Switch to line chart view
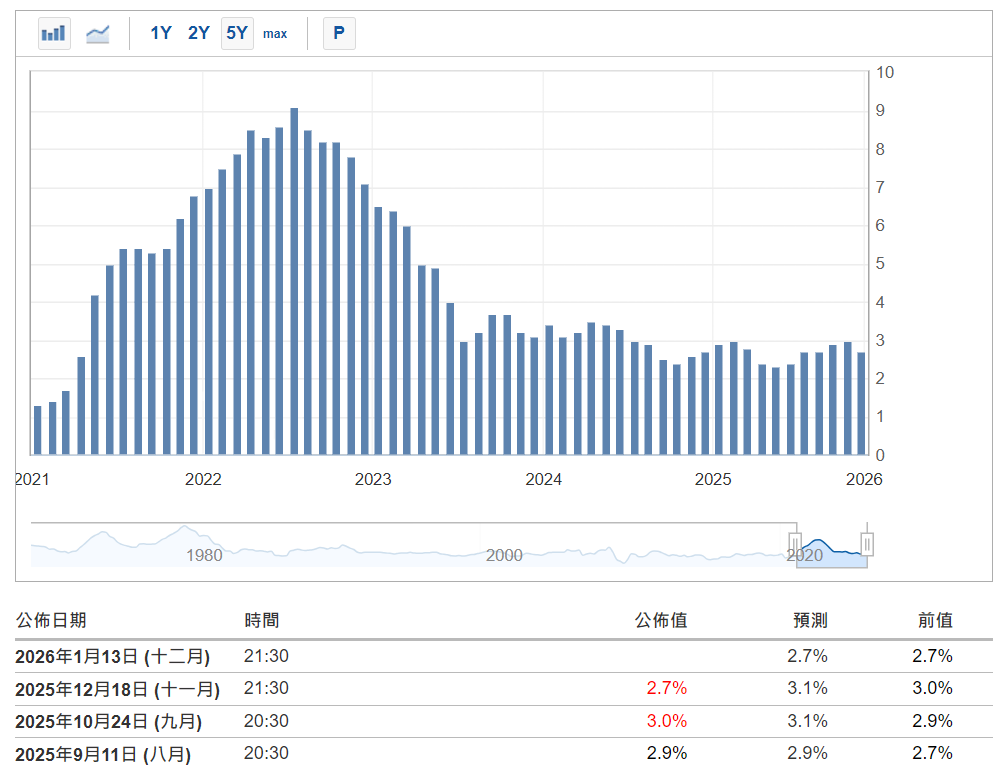This screenshot has height=770, width=1000. (98, 33)
